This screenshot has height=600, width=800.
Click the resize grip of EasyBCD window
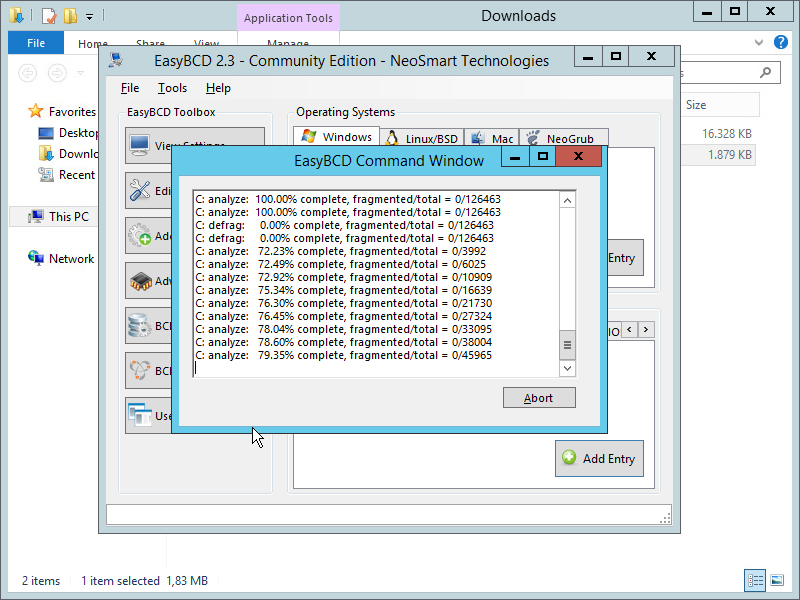665,519
